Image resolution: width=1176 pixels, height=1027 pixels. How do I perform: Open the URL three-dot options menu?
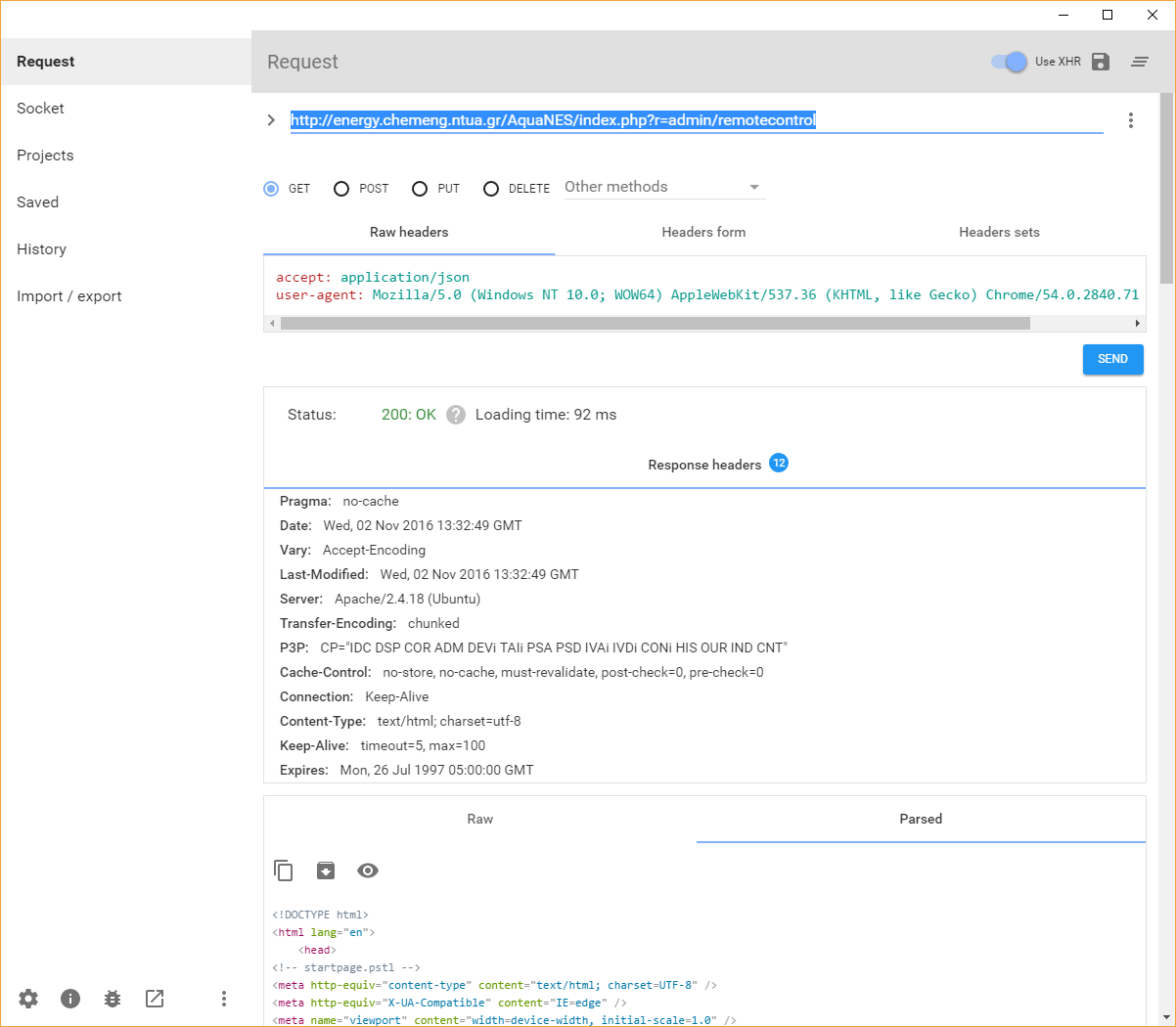(x=1131, y=120)
